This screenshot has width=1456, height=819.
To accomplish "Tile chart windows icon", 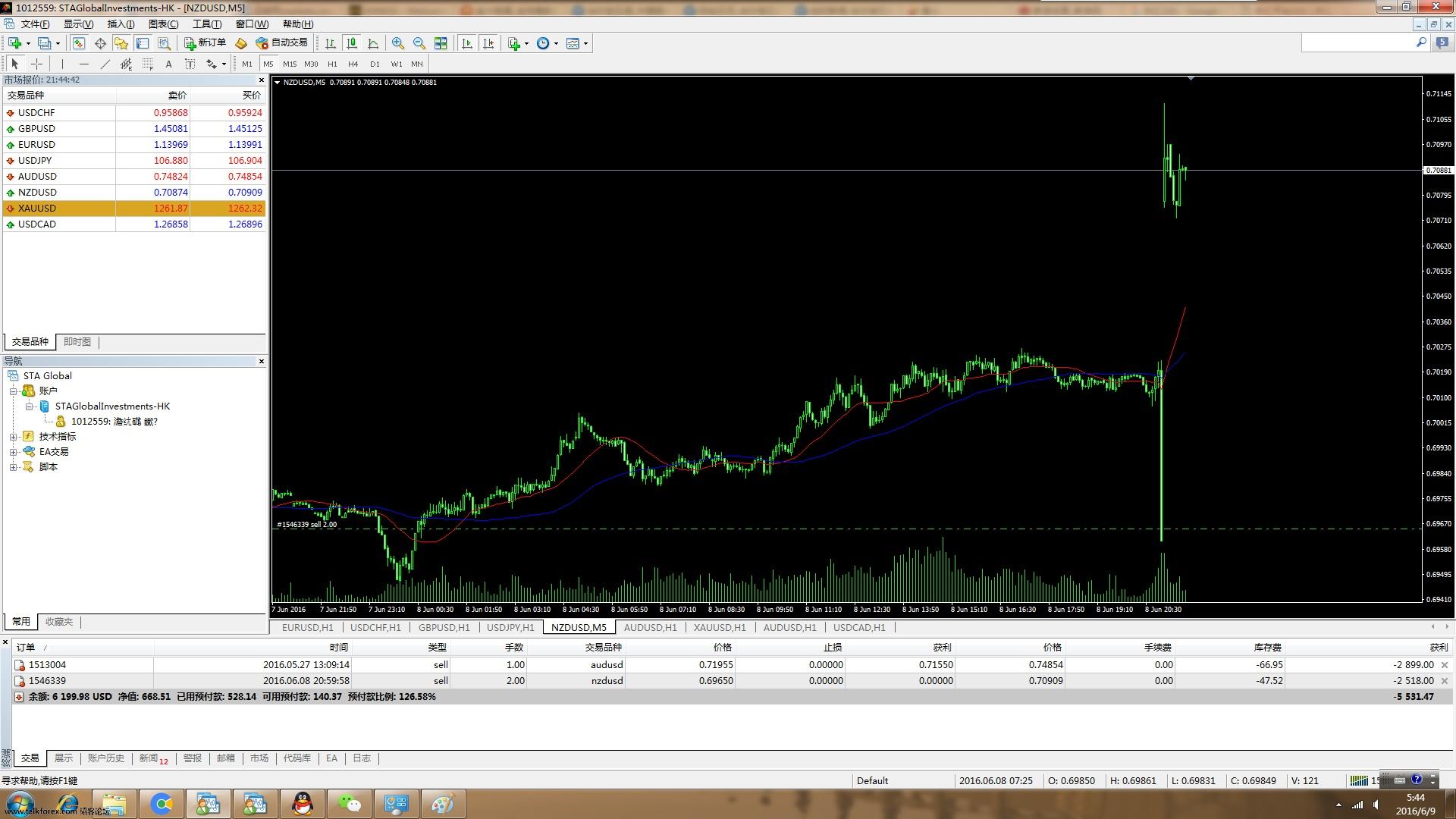I will pos(441,43).
